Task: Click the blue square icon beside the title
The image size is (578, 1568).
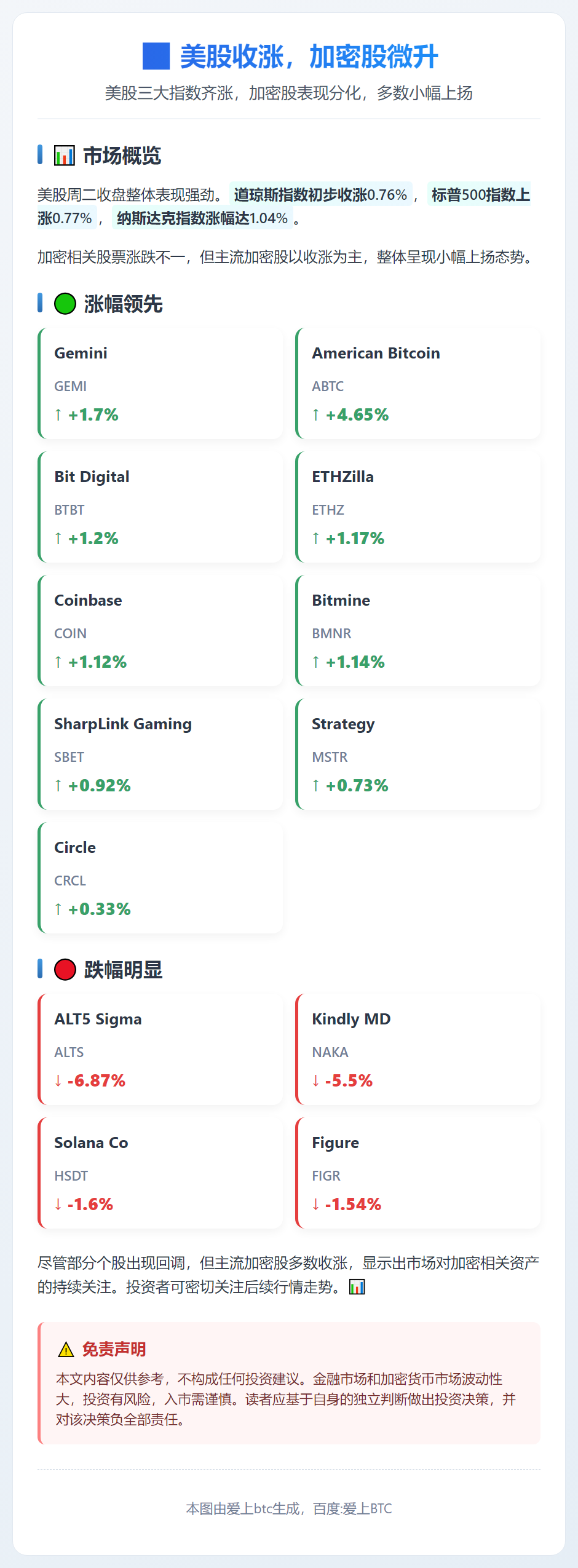Action: tap(156, 56)
